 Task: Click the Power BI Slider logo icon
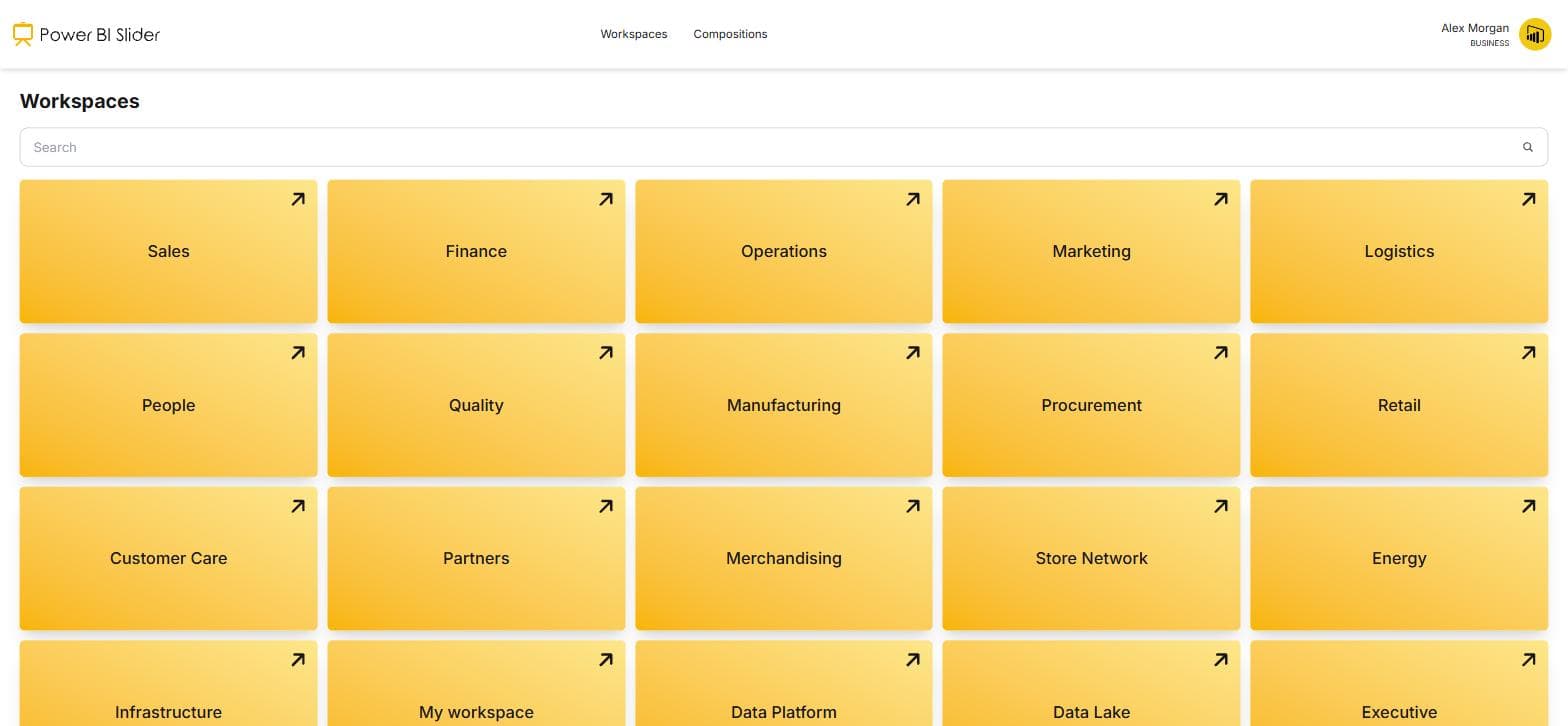click(x=23, y=34)
